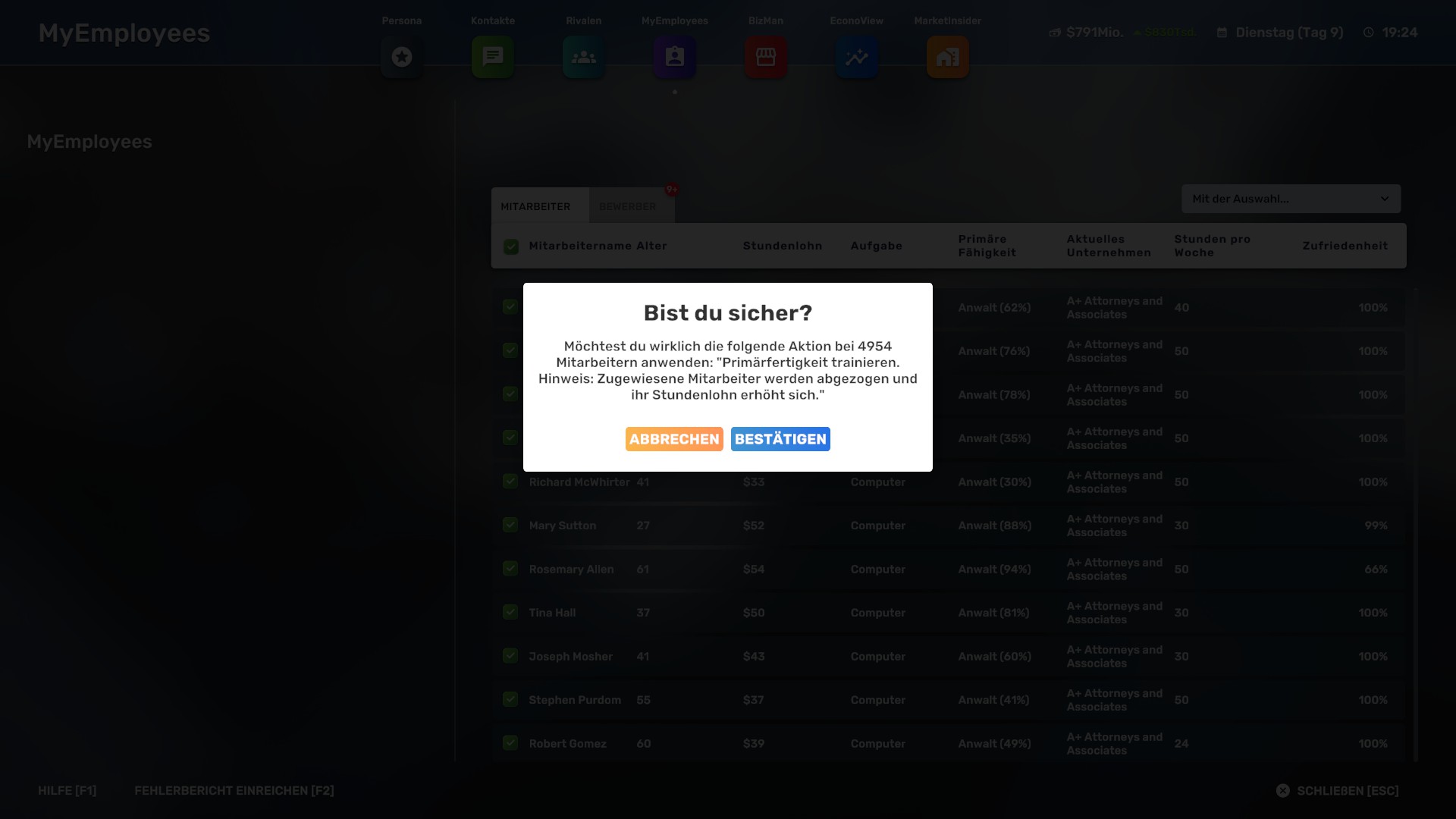Select the Mitarbeiter tab
Screen dimensions: 1456x819
[x=535, y=206]
